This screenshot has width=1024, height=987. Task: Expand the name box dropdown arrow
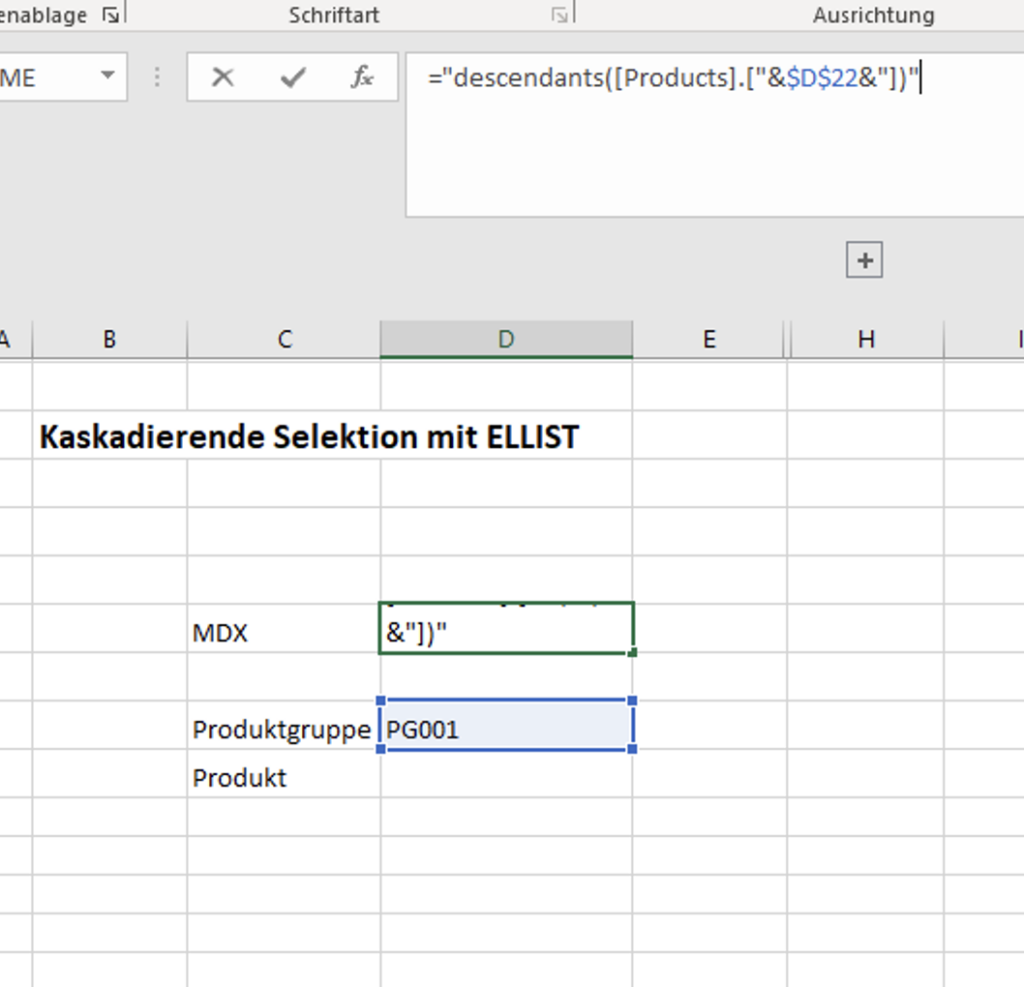pos(107,78)
